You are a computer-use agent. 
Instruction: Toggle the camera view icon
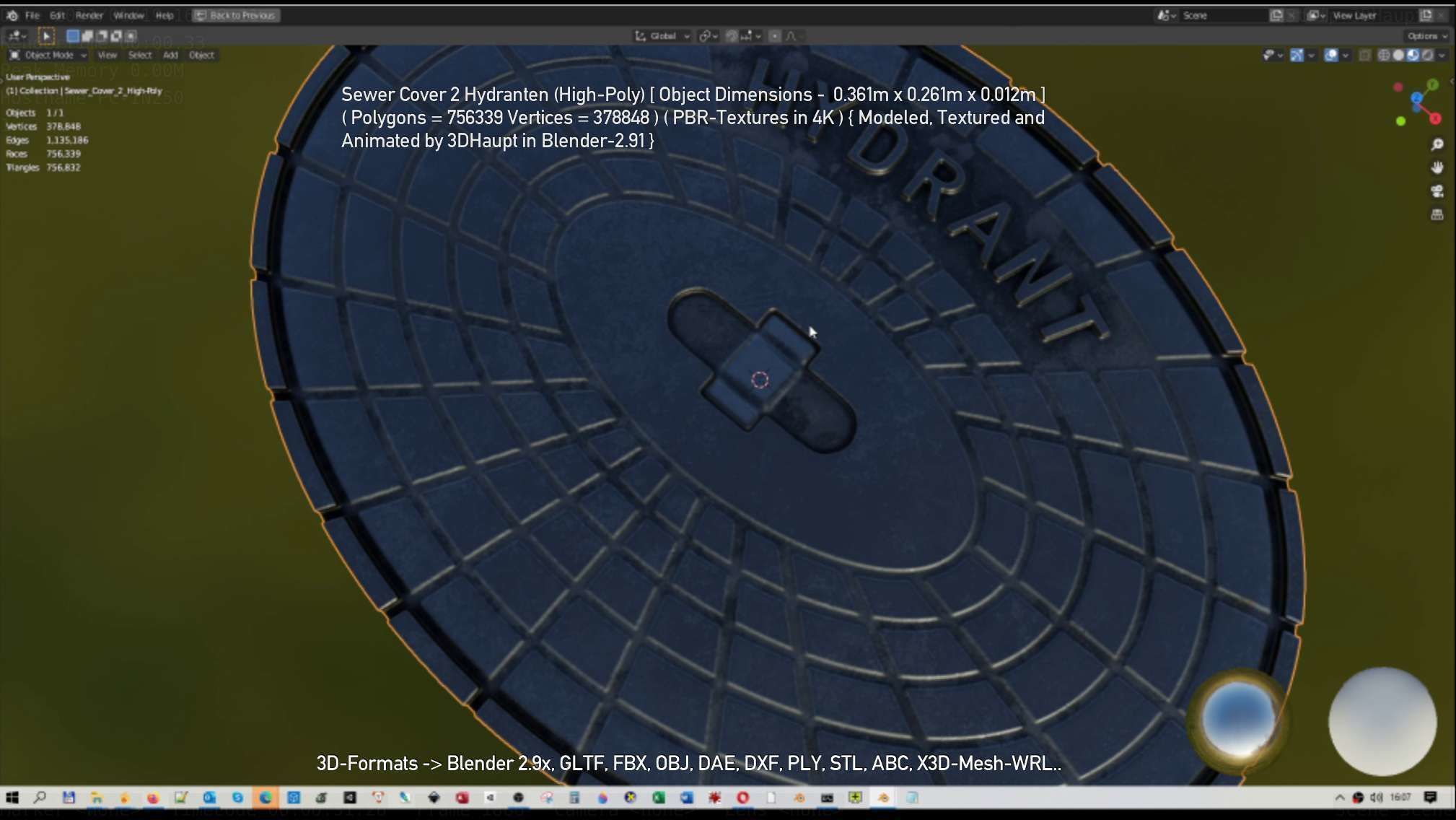pyautogui.click(x=1437, y=191)
